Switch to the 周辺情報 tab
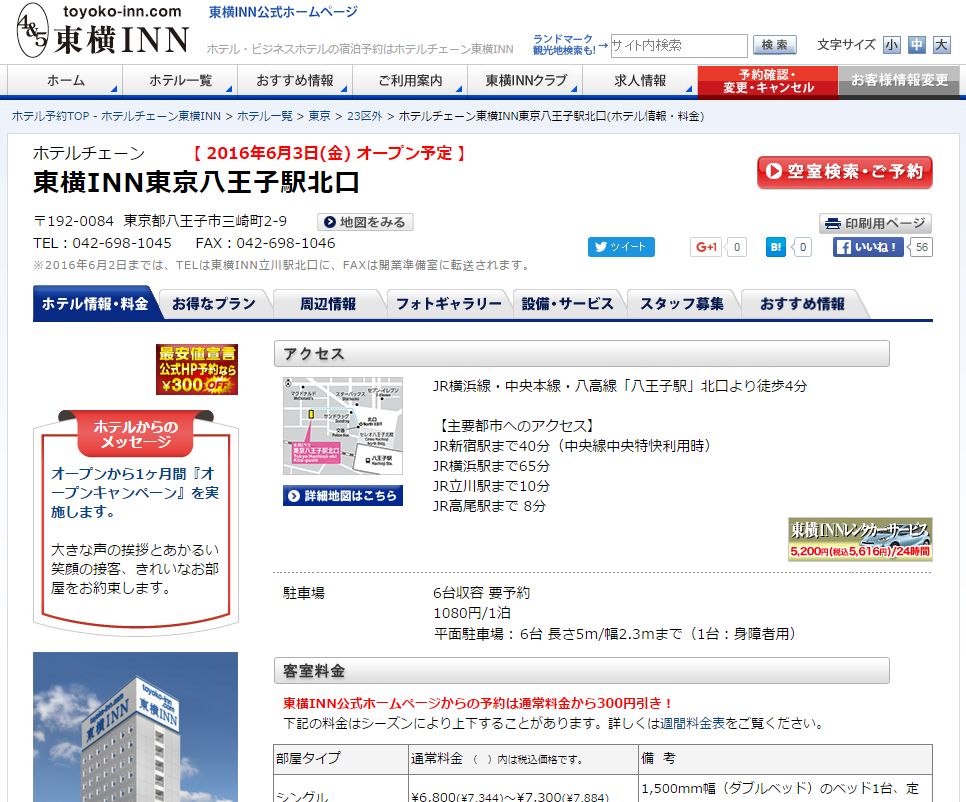This screenshot has height=802, width=966. point(328,304)
